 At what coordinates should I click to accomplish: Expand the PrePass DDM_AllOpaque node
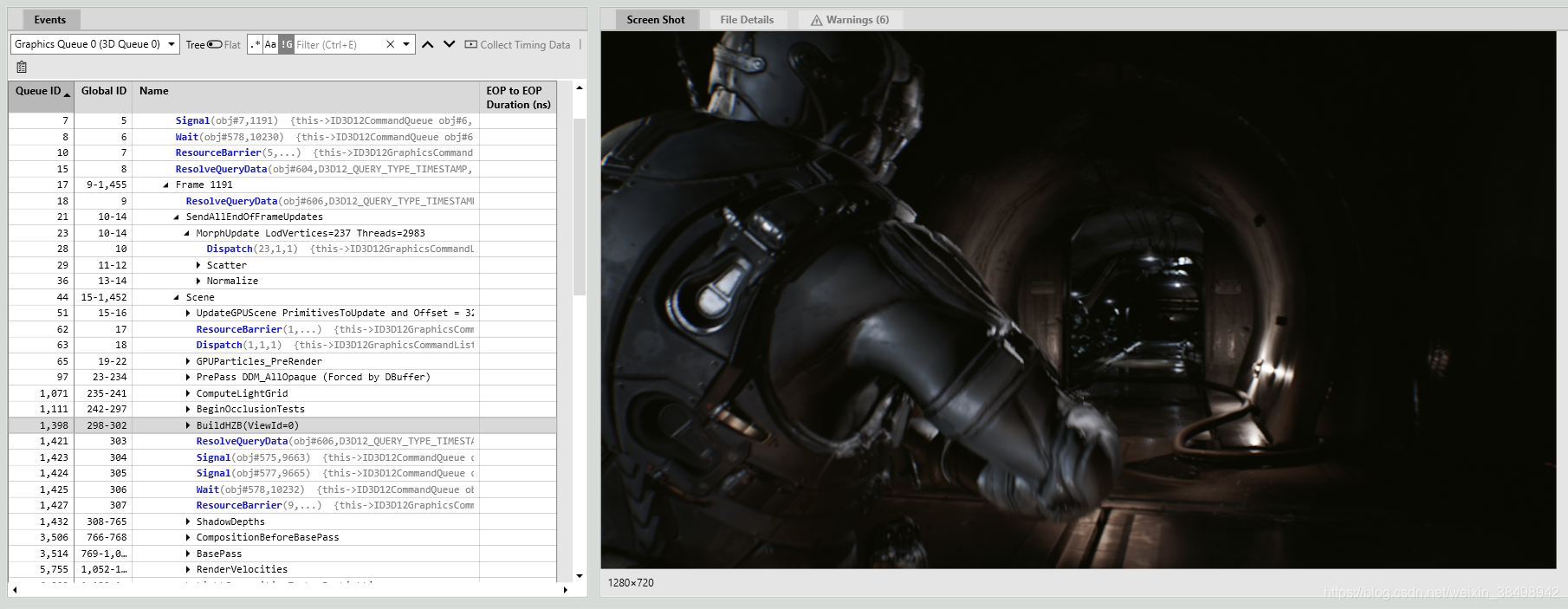[x=188, y=378]
